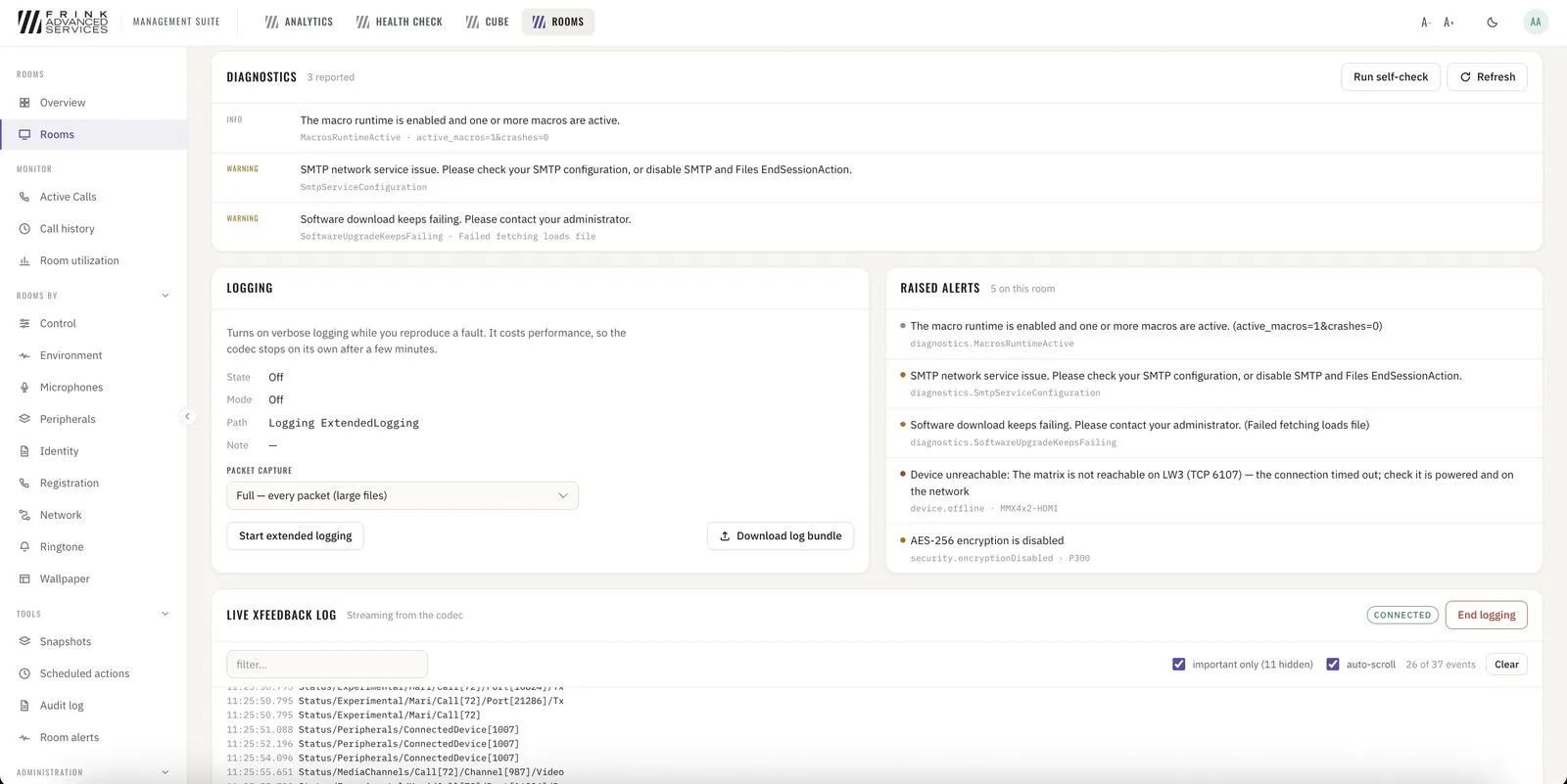Increase font size with A+ icon
The image size is (1567, 784).
[1449, 23]
